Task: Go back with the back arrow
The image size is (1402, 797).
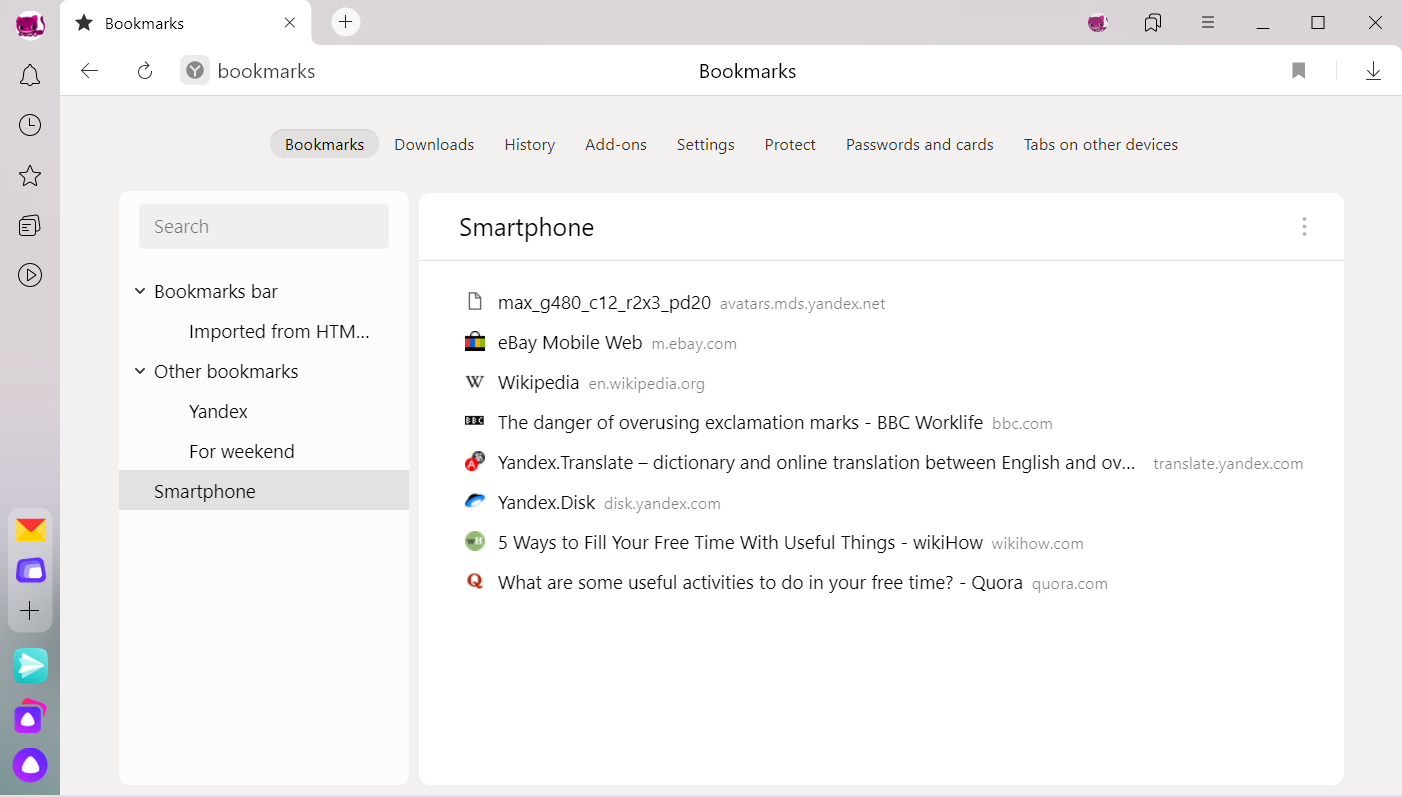Action: pos(90,71)
